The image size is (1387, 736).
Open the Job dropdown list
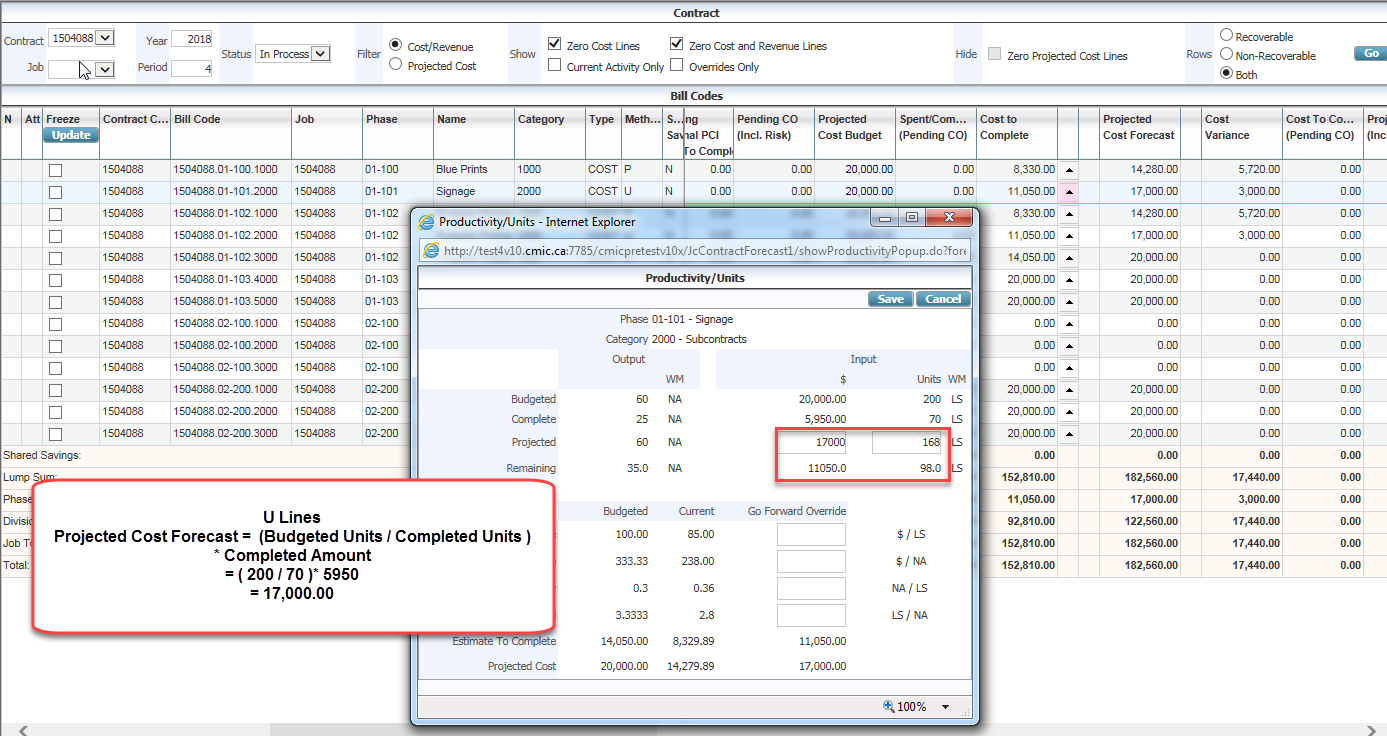[x=105, y=69]
